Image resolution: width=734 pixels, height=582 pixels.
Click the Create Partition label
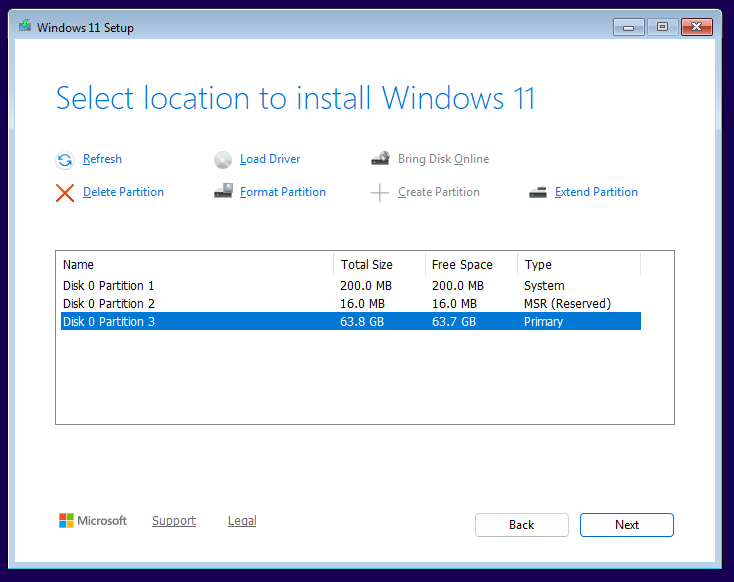[439, 192]
